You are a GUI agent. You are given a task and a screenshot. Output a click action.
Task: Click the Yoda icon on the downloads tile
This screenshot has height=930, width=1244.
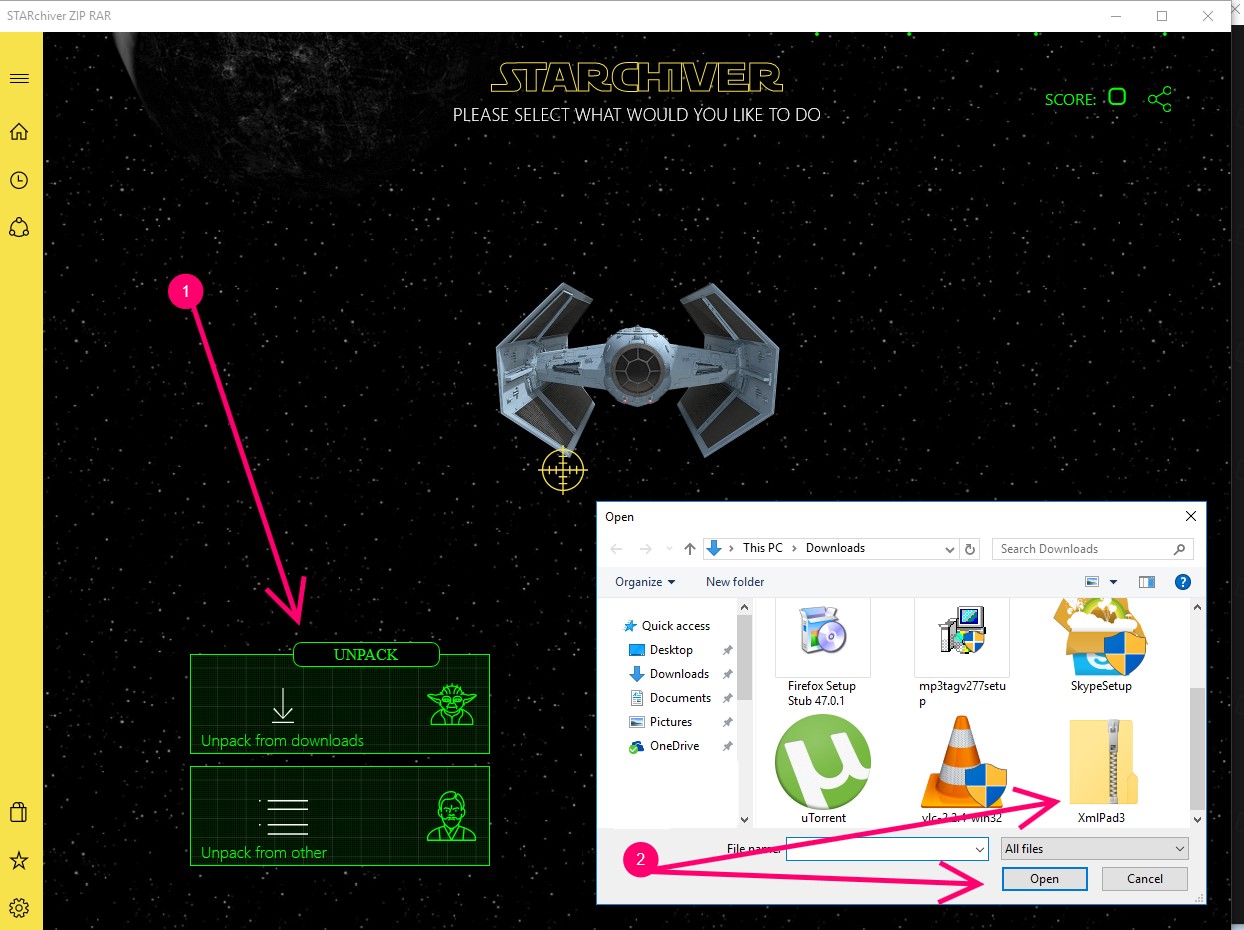(451, 704)
